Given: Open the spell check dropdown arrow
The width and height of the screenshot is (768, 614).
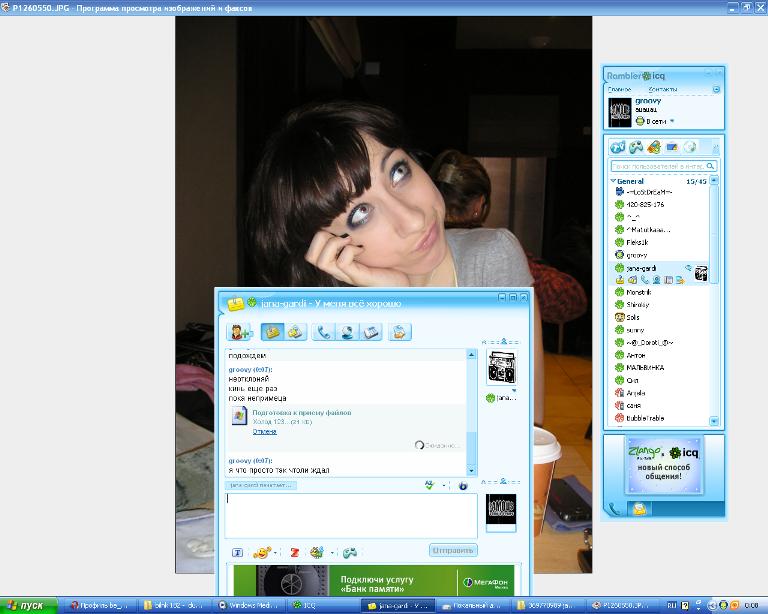Looking at the screenshot, I should pyautogui.click(x=444, y=486).
